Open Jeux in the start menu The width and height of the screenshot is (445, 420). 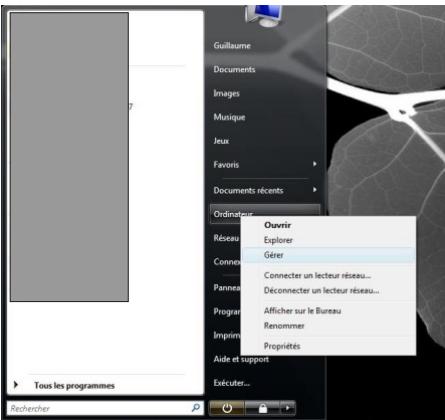(x=221, y=141)
